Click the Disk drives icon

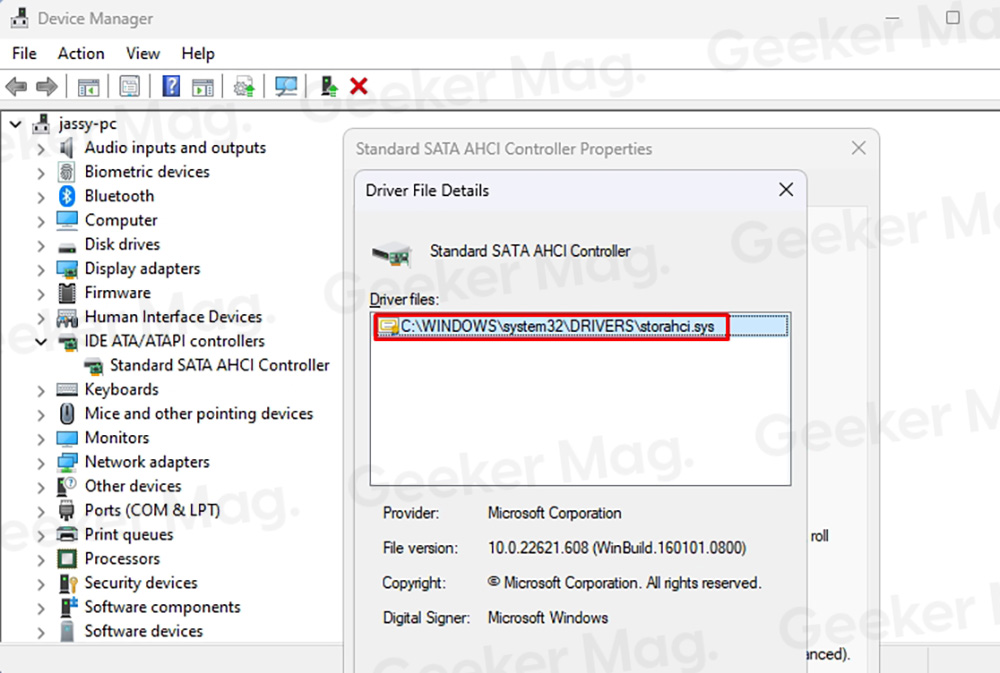[x=66, y=247]
